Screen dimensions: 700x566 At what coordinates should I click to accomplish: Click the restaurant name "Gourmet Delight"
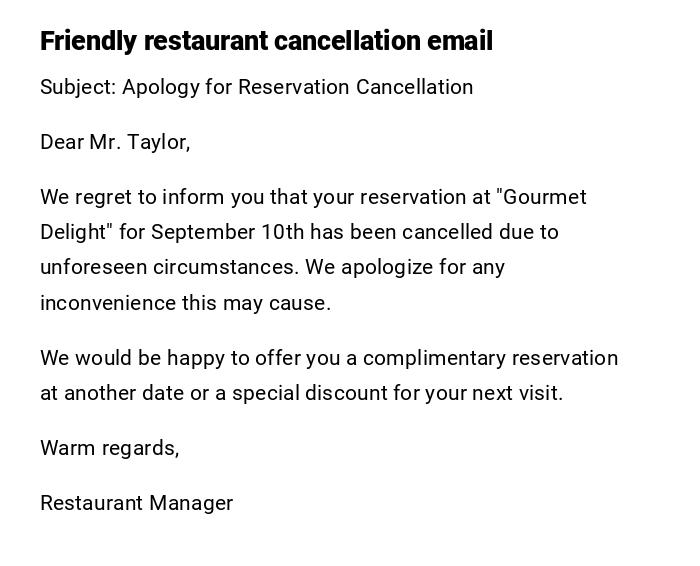pyautogui.click(x=540, y=197)
